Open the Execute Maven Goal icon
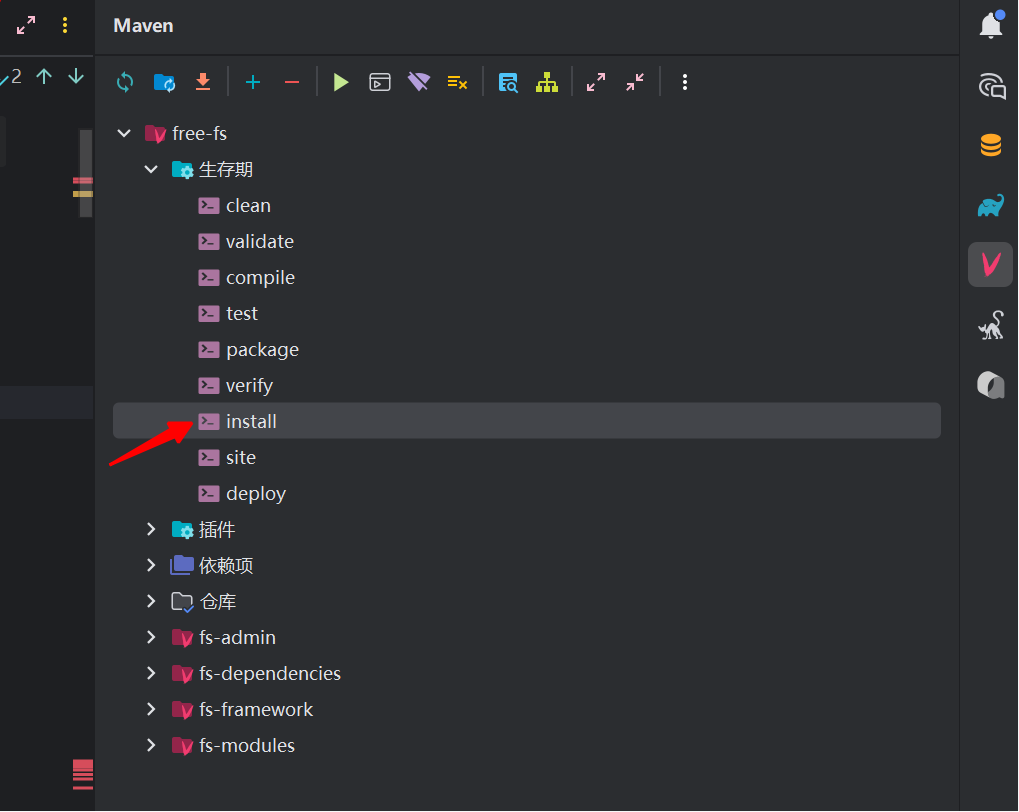Image resolution: width=1019 pixels, height=812 pixels. pos(380,82)
